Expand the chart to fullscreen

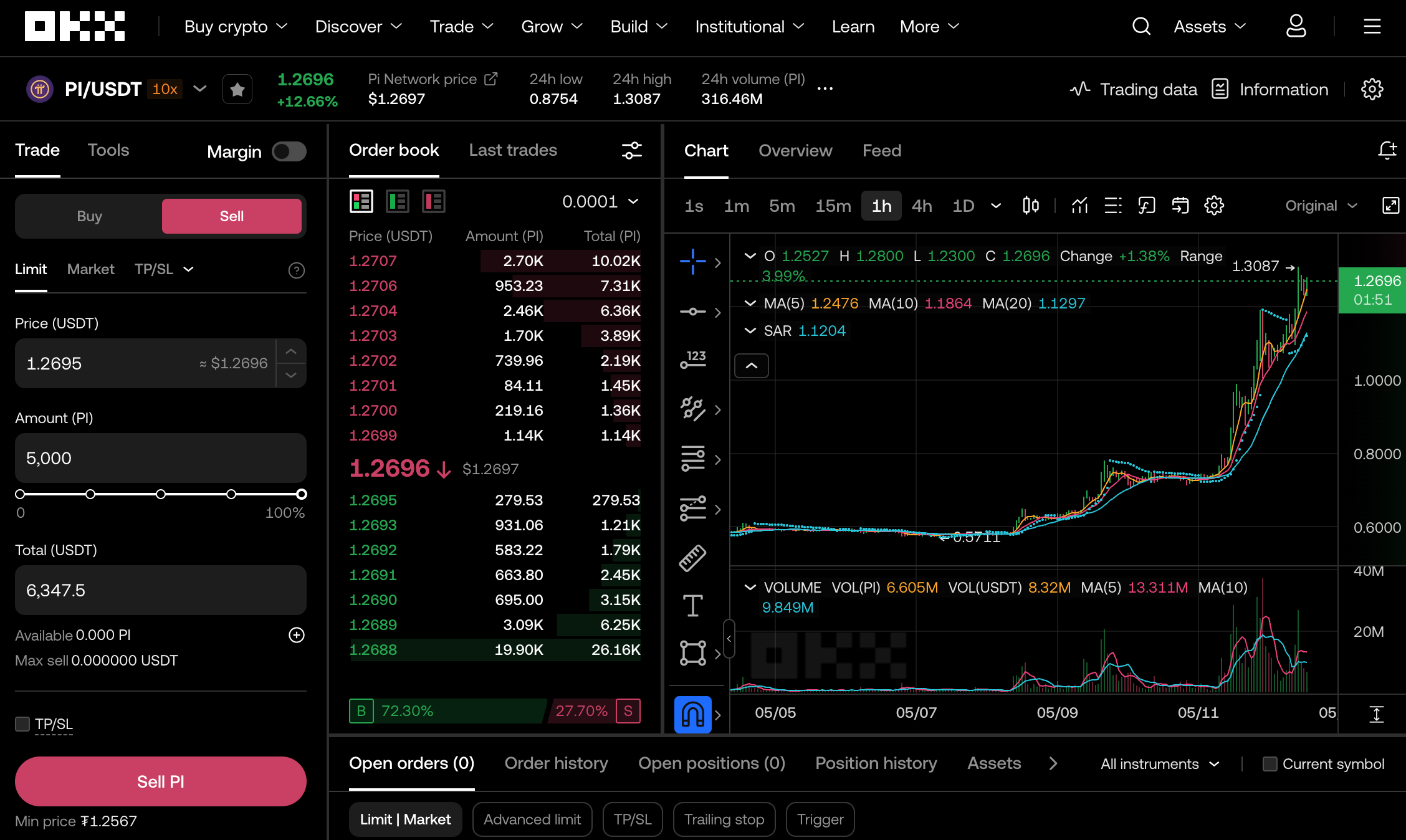1390,206
